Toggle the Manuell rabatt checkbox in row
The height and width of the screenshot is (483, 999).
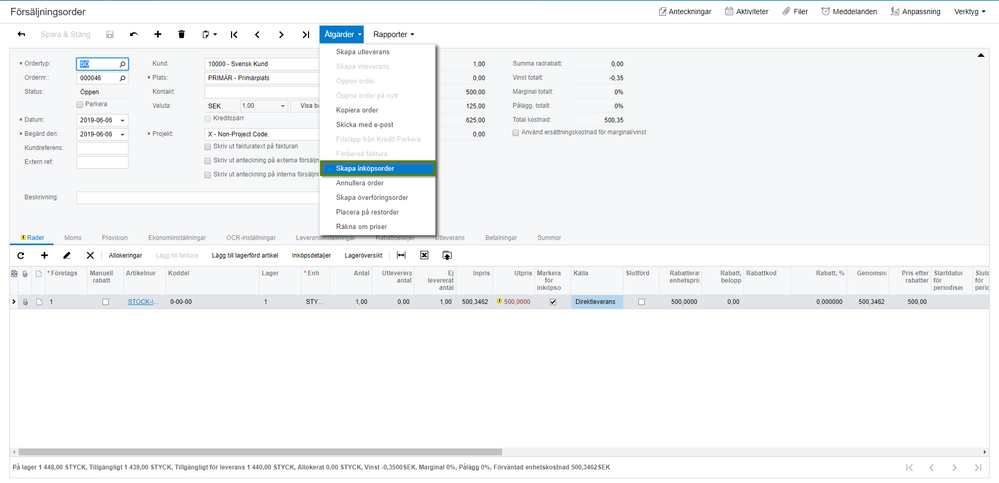(106, 302)
